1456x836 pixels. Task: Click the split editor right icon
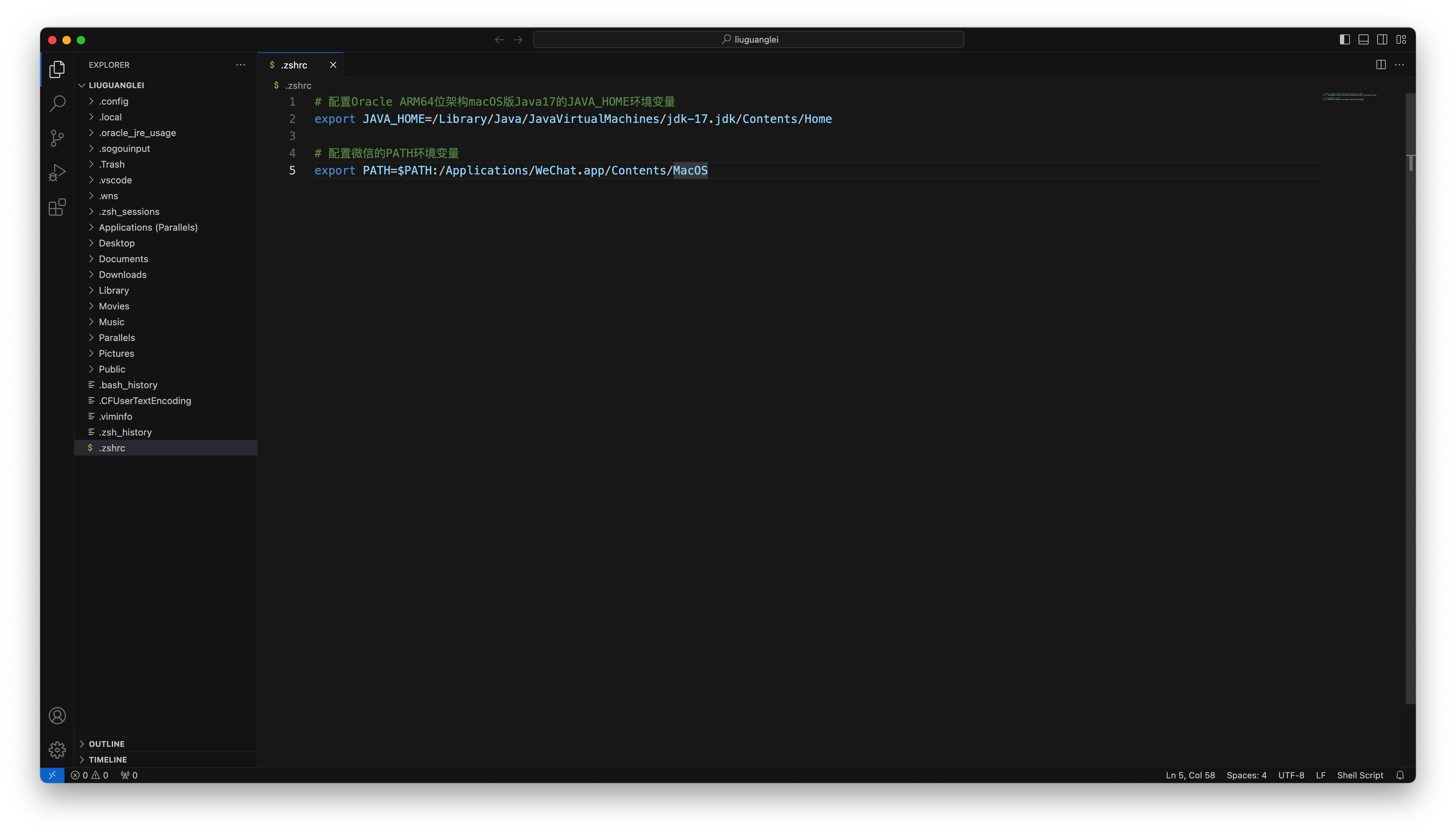pos(1381,65)
